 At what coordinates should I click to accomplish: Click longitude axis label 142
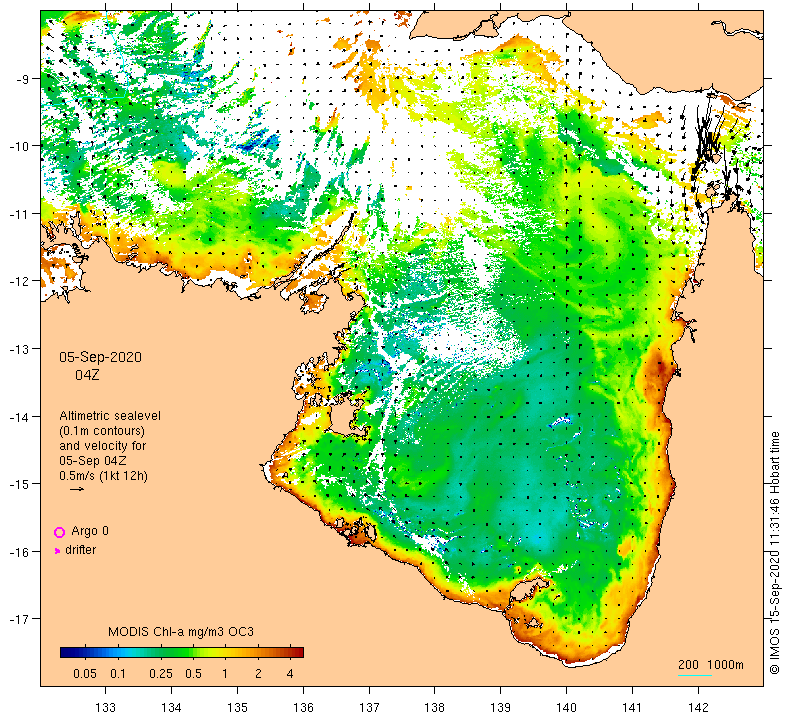coord(698,707)
